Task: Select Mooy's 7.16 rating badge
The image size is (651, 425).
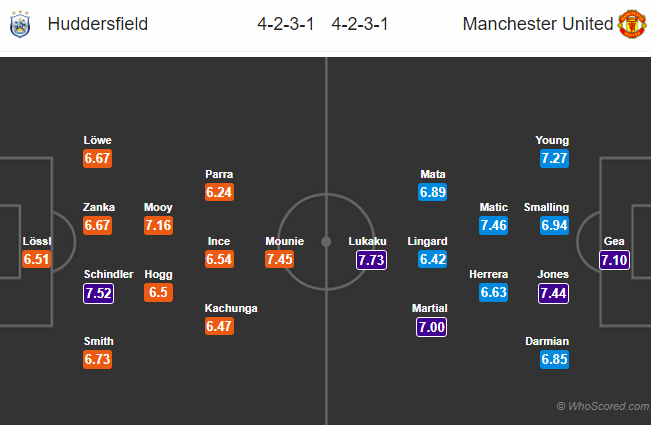Action: coord(158,226)
